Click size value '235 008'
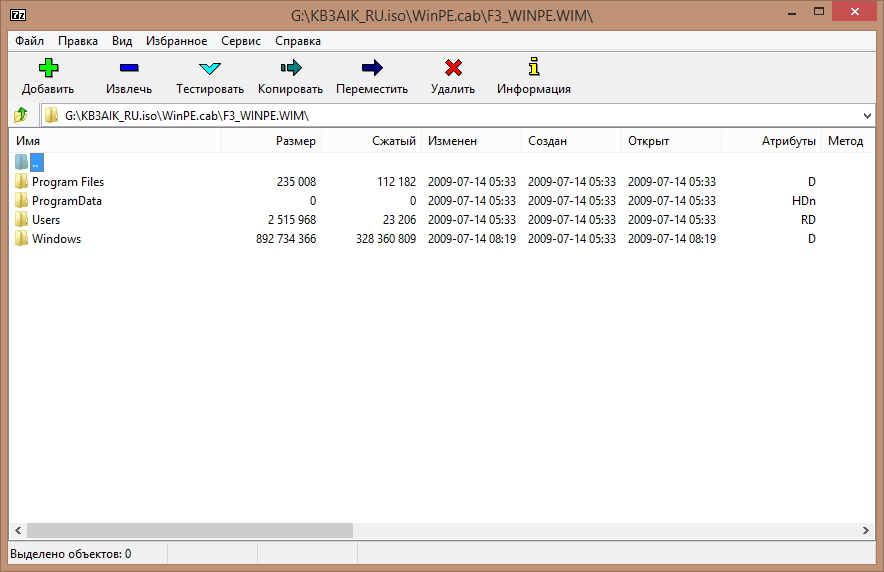The width and height of the screenshot is (884, 572). [x=297, y=181]
